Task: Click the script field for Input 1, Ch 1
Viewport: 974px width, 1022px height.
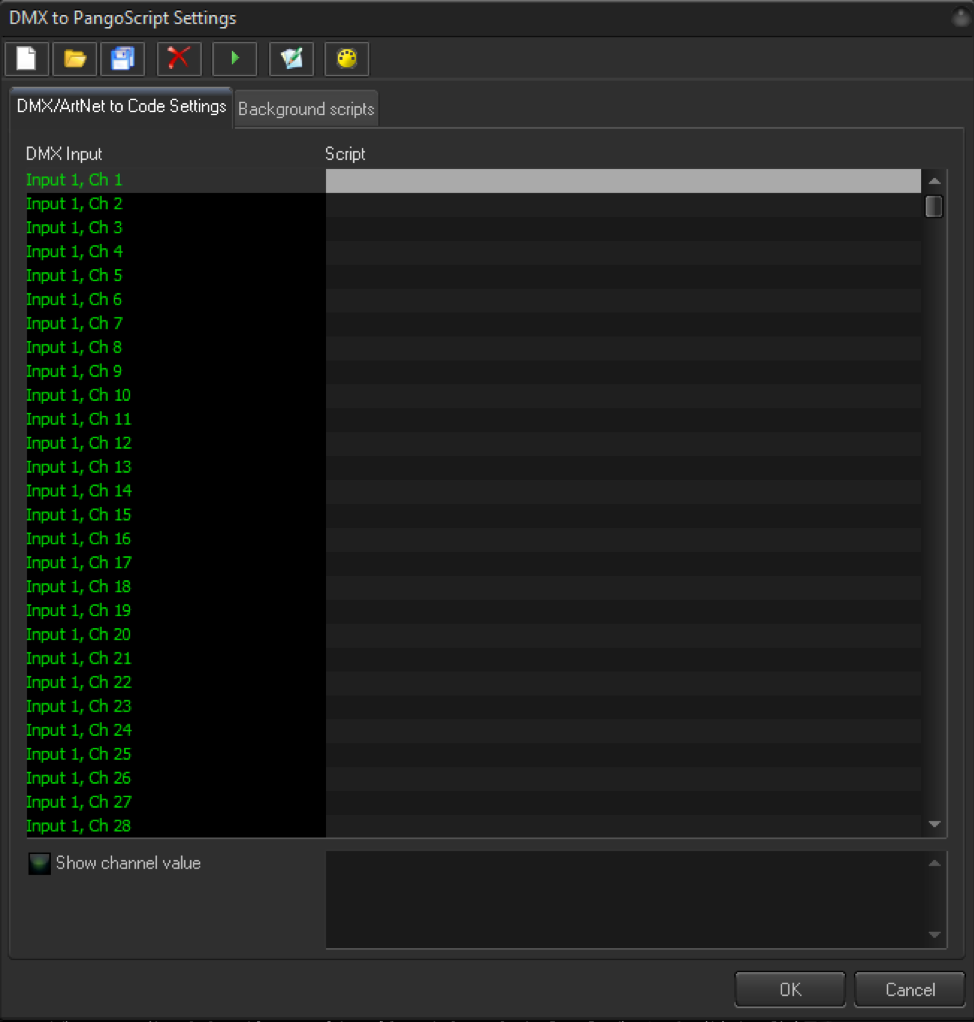Action: [x=623, y=181]
